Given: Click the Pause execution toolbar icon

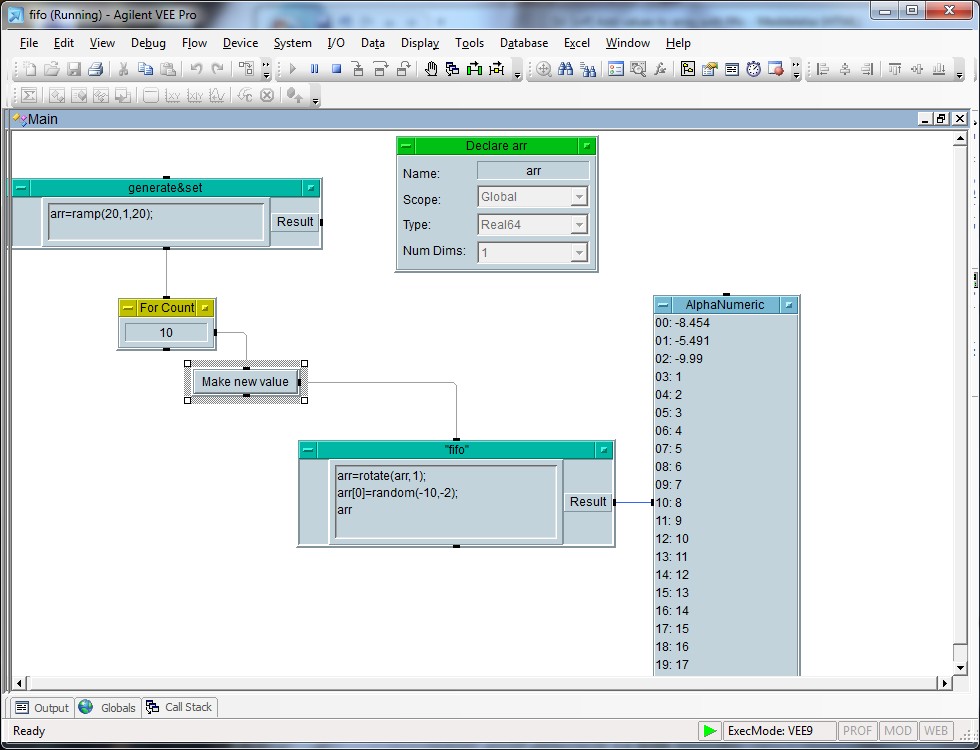Looking at the screenshot, I should click(x=315, y=69).
